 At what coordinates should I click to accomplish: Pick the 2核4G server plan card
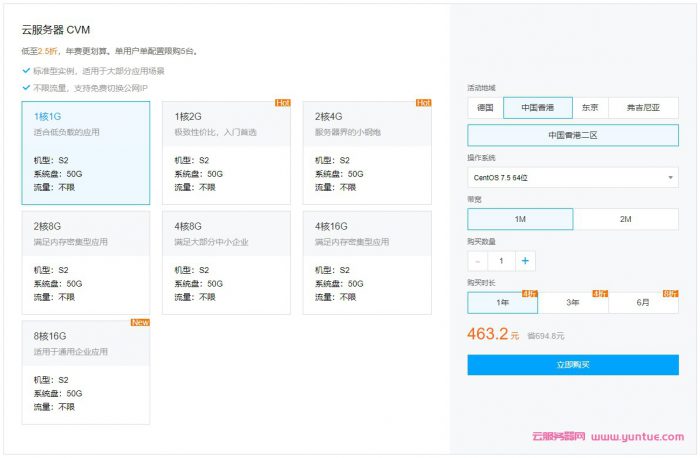[367, 153]
